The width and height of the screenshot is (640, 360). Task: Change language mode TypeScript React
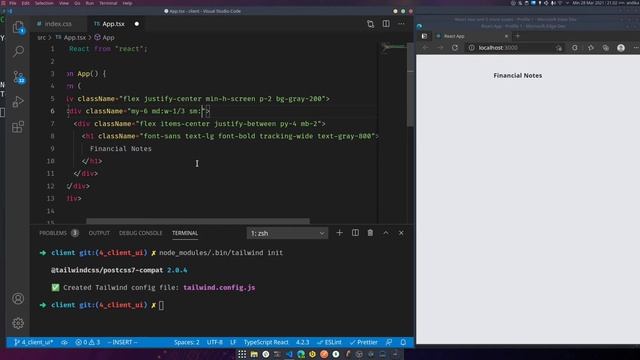pyautogui.click(x=266, y=342)
